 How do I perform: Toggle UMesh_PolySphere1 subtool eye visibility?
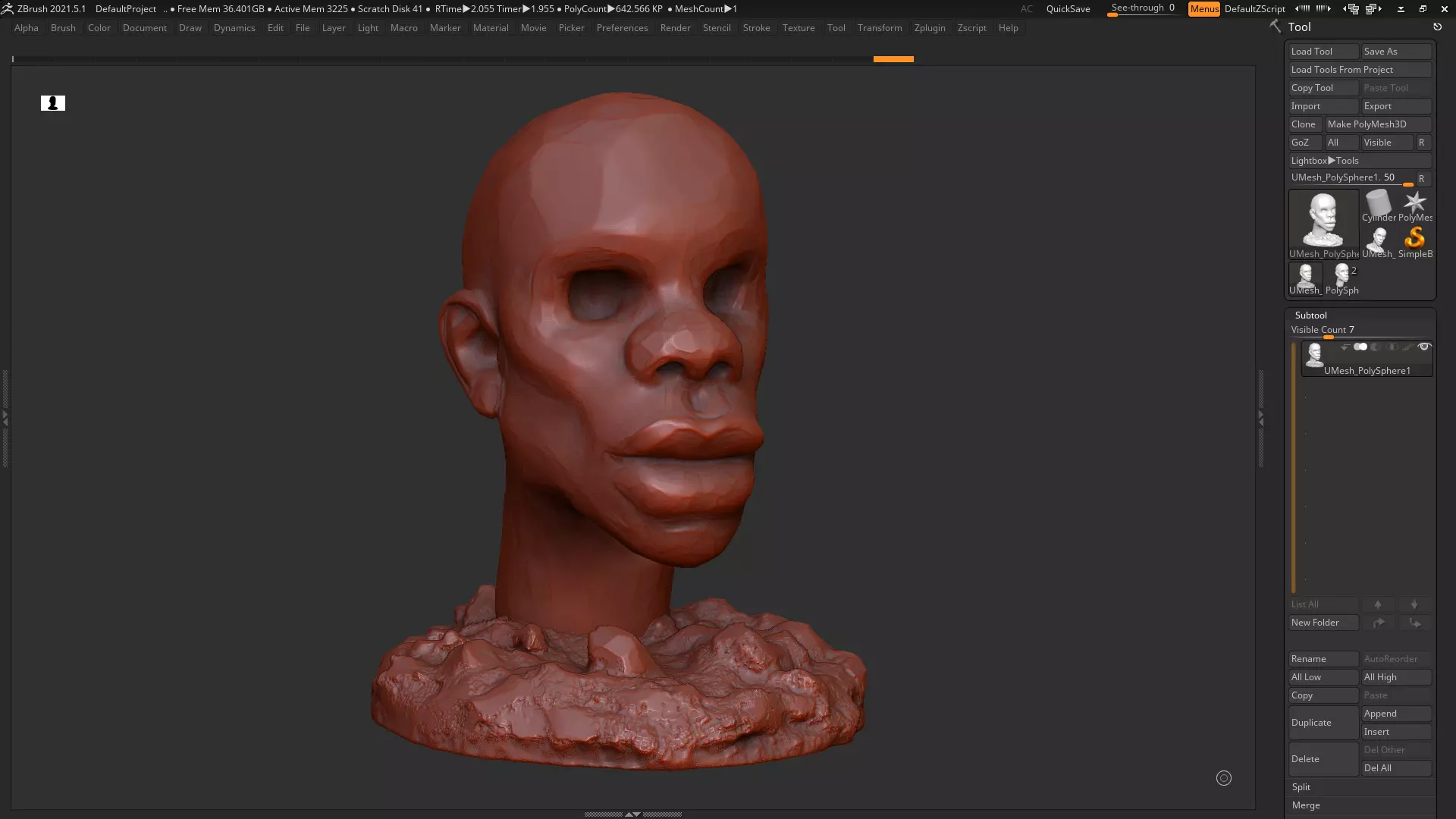point(1424,347)
